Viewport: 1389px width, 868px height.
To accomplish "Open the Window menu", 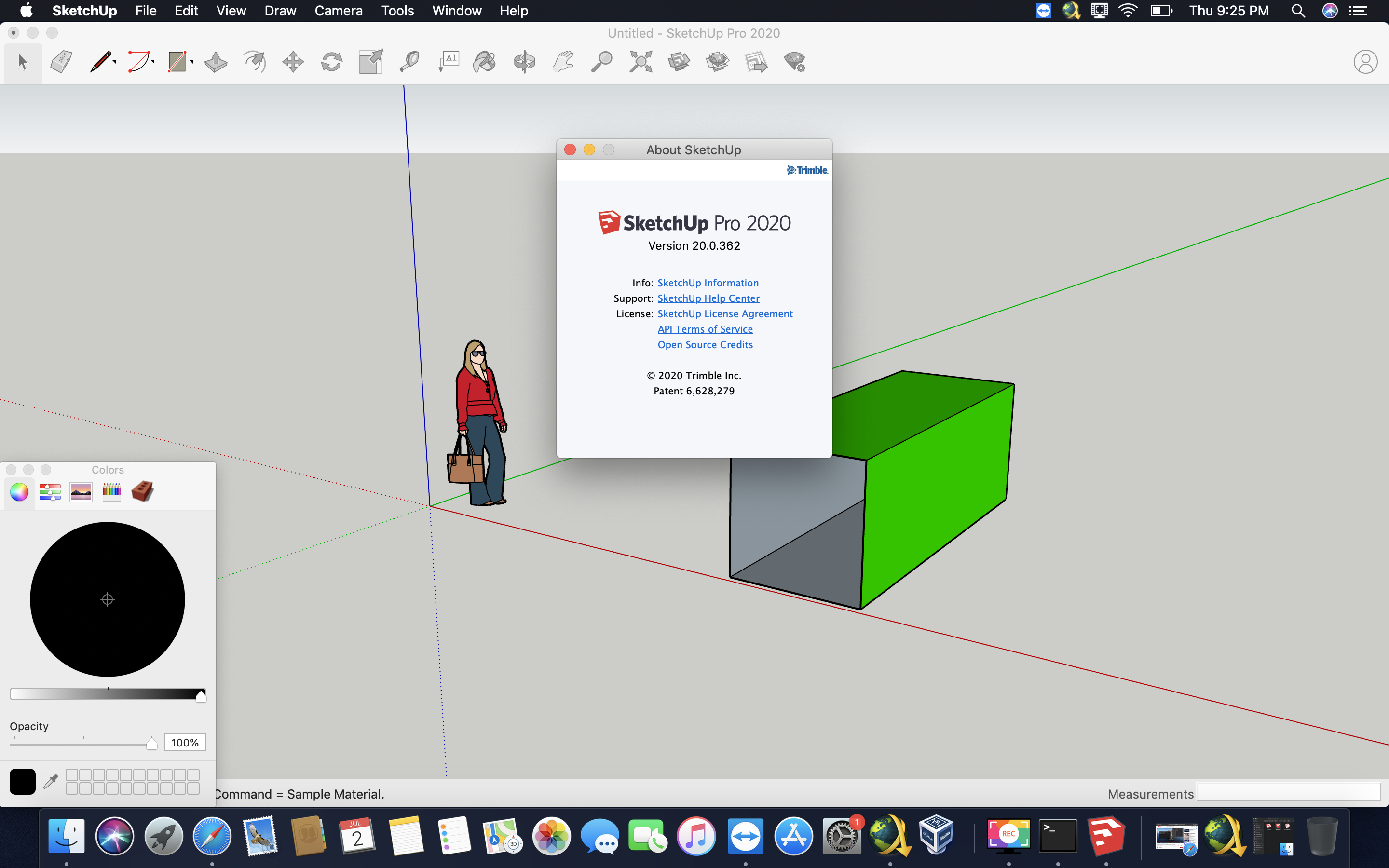I will click(x=456, y=10).
